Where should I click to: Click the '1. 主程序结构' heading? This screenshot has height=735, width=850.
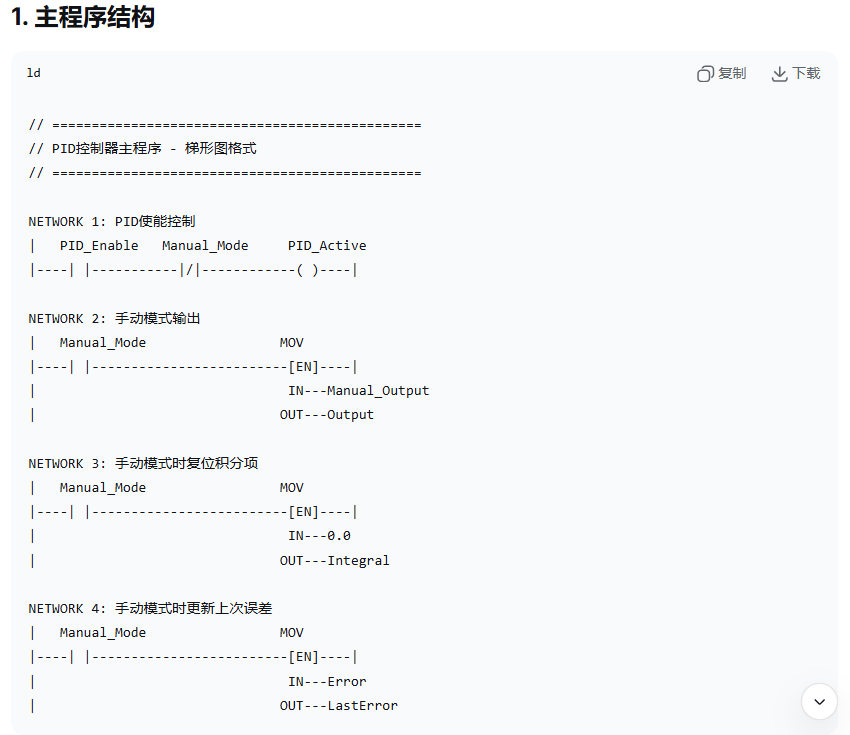click(83, 17)
